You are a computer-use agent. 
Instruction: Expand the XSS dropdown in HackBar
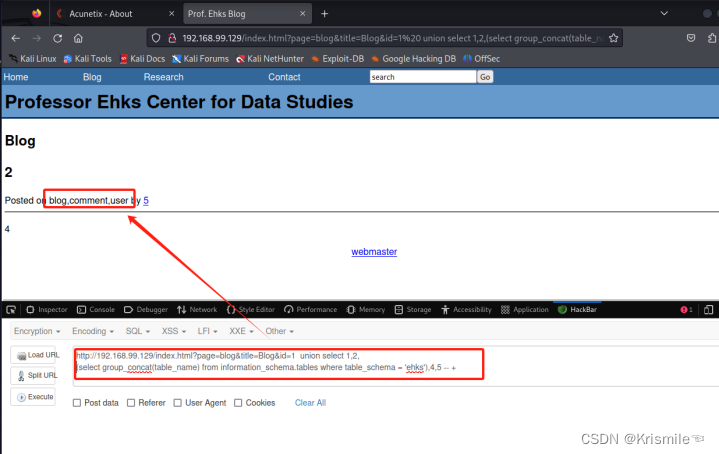pos(174,331)
